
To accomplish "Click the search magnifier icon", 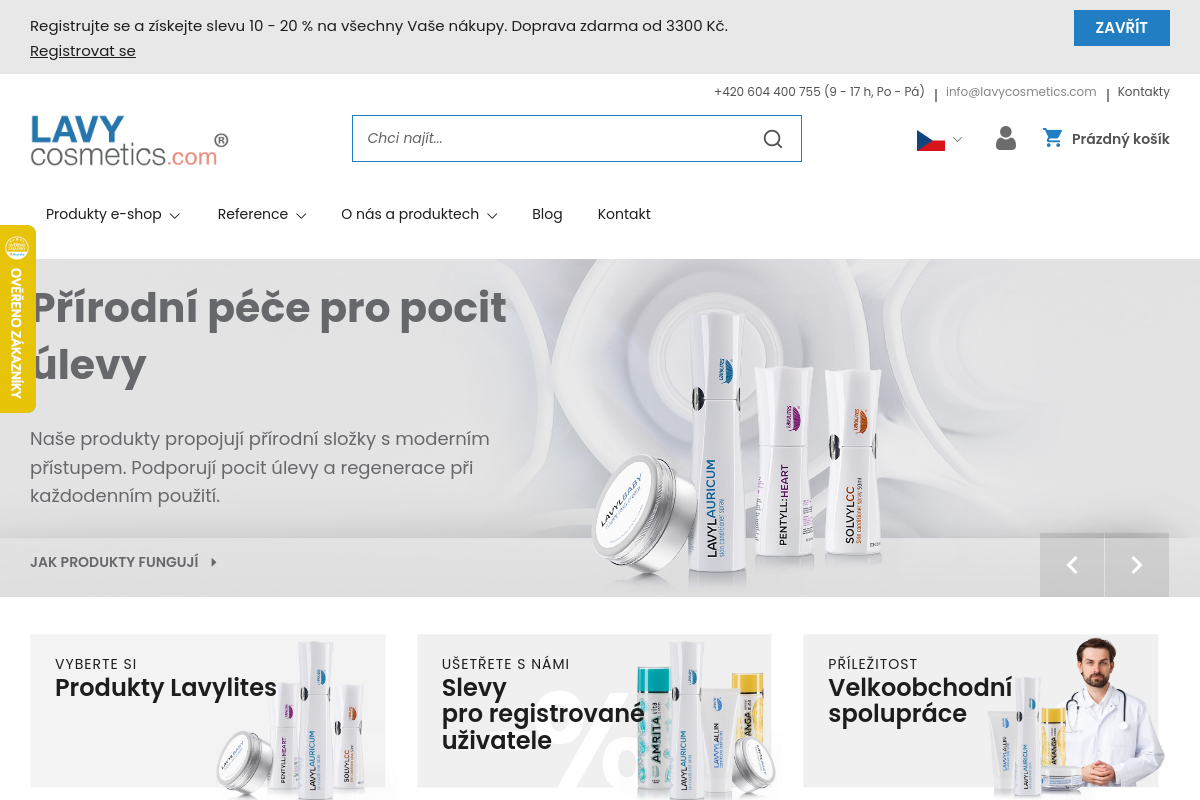I will 772,139.
